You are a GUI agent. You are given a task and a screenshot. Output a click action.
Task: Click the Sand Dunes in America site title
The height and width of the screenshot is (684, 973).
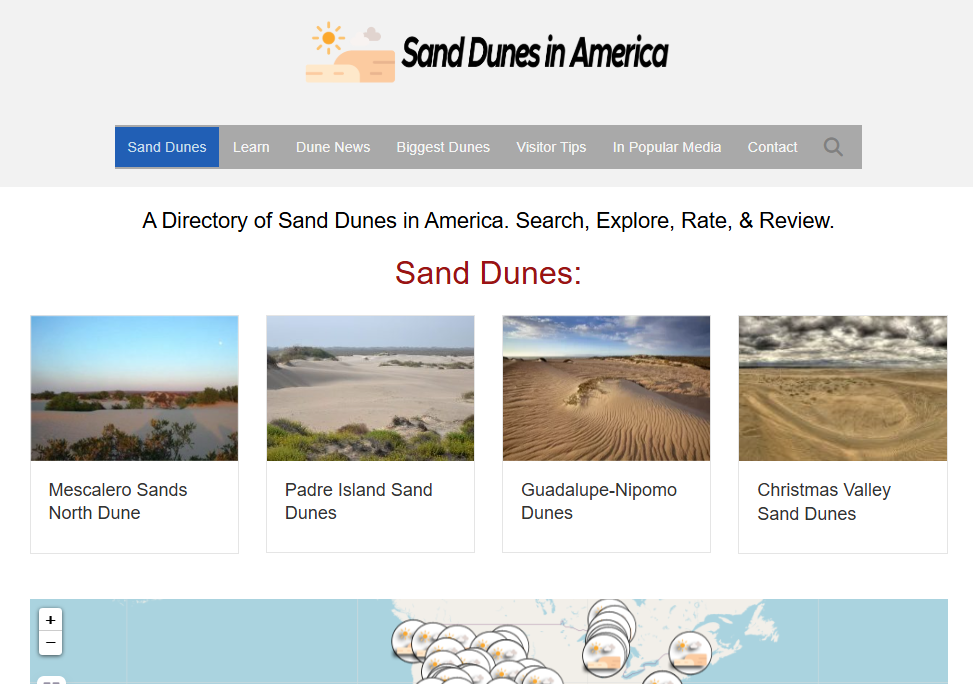click(x=535, y=53)
